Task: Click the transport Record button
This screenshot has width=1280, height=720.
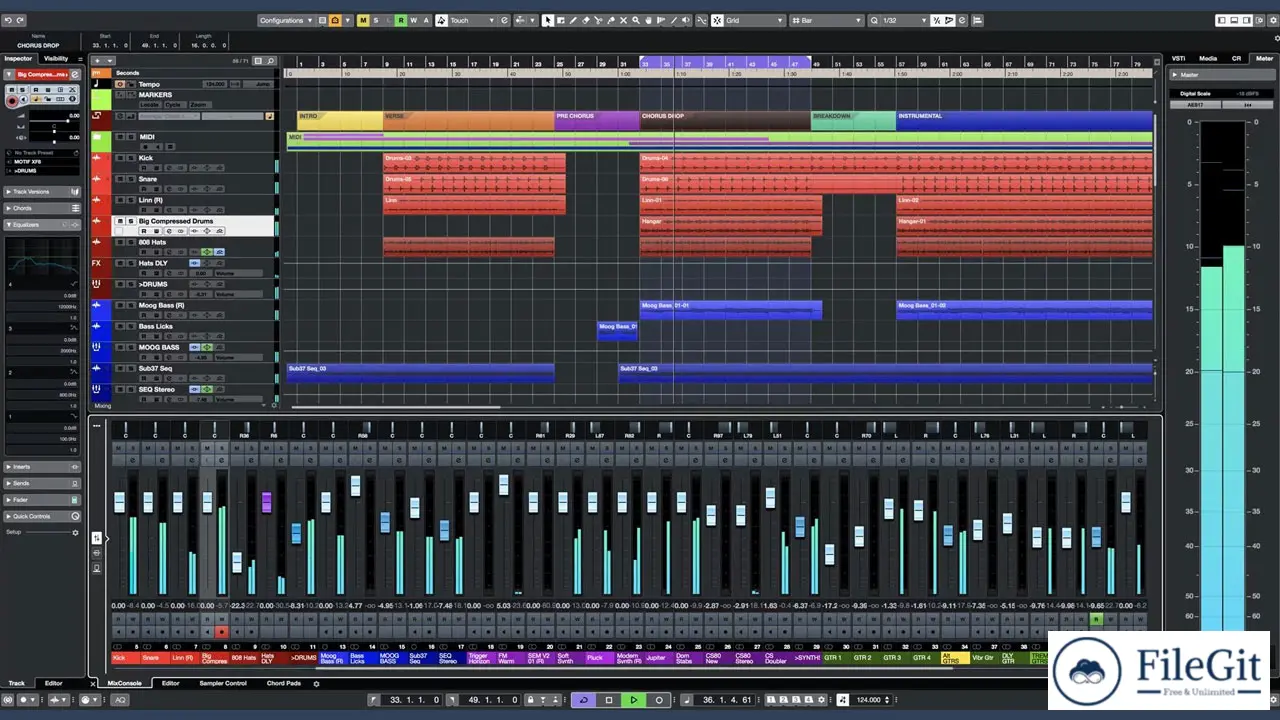Action: (x=659, y=700)
